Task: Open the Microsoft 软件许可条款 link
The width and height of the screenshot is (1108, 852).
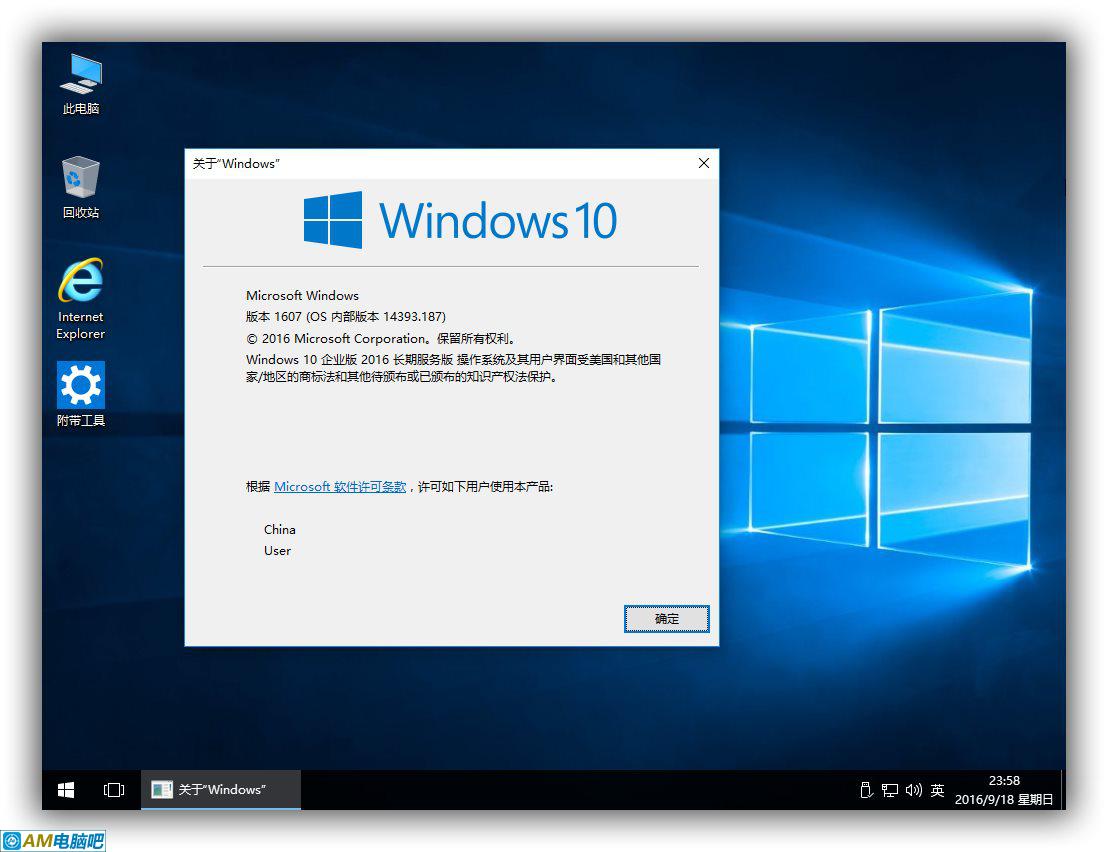Action: tap(340, 487)
